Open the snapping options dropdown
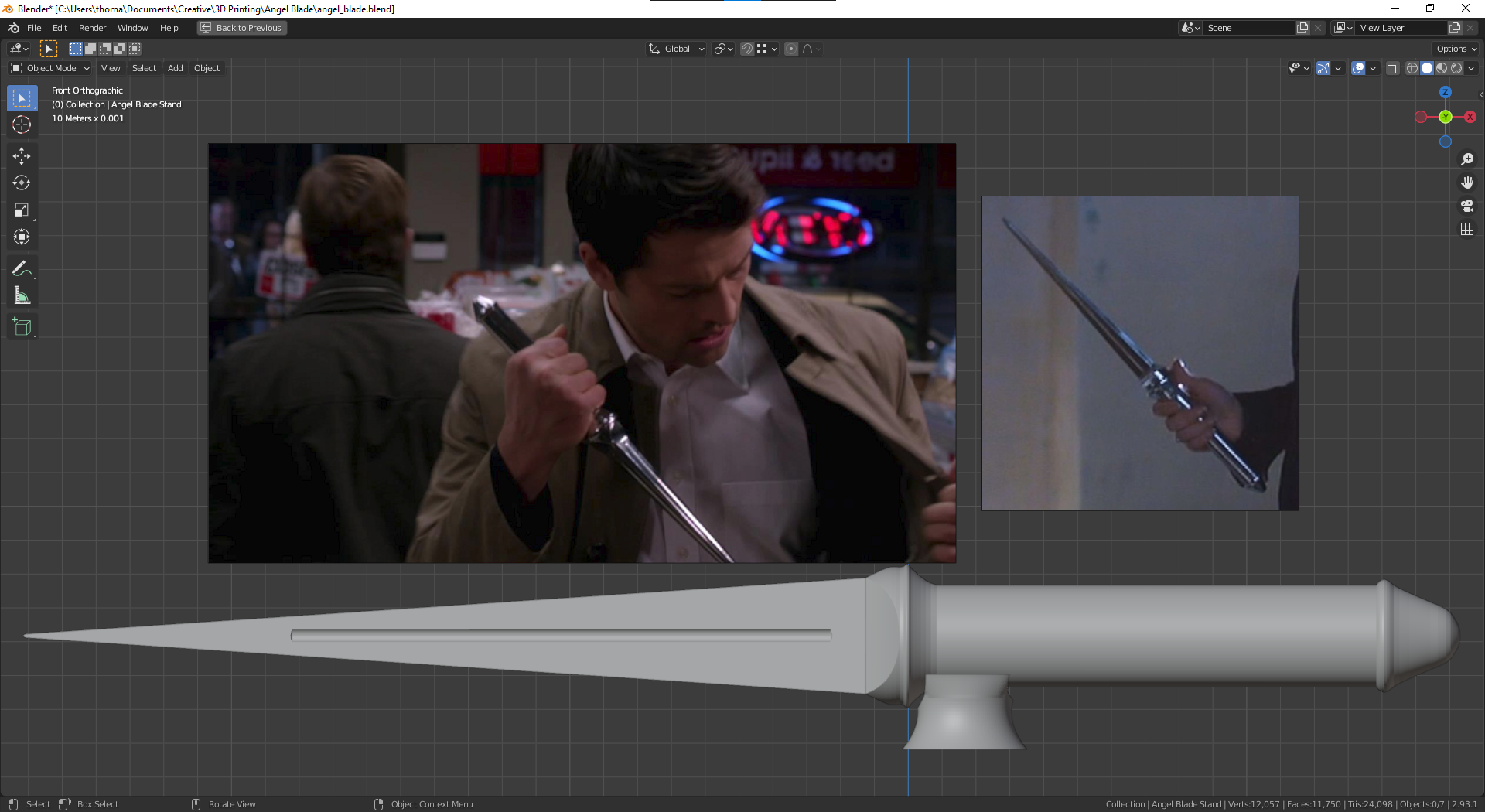This screenshot has height=812, width=1485. pyautogui.click(x=767, y=49)
